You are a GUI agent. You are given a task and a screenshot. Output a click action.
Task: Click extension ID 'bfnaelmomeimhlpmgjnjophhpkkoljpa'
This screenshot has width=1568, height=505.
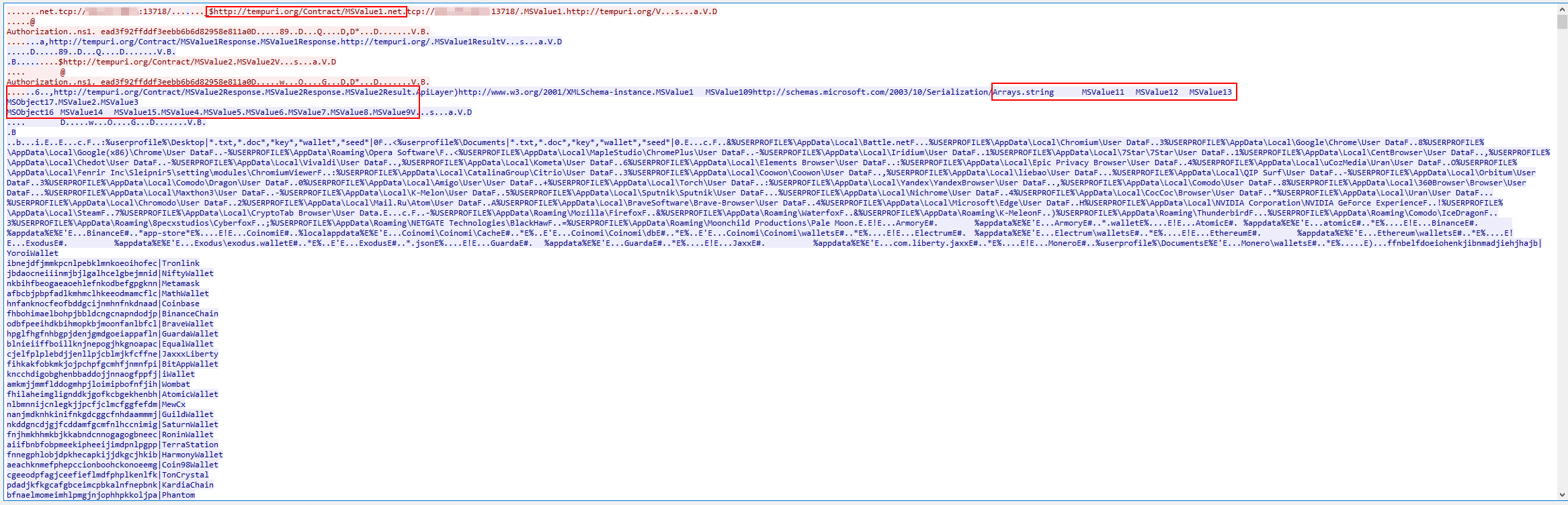pos(82,495)
